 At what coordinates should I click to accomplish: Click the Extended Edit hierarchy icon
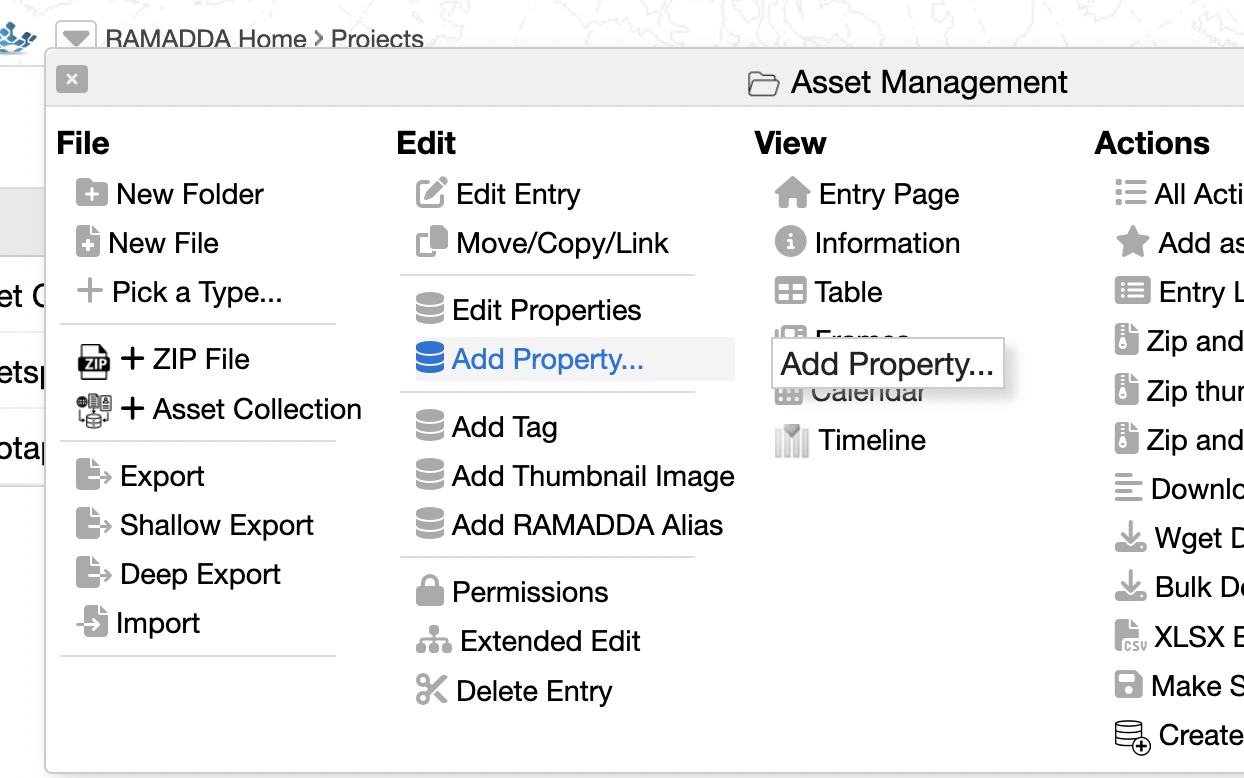pos(433,641)
